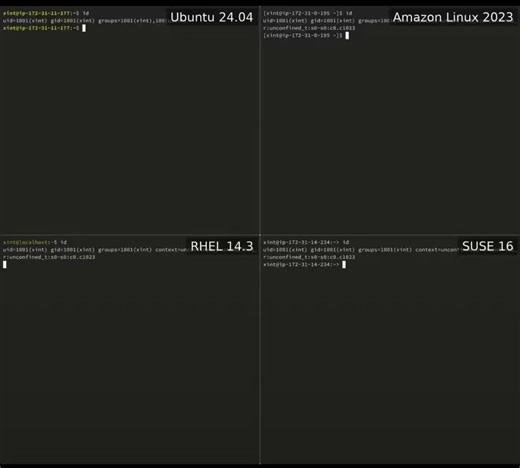Click the uid=1001(xint) output line in the Amazon Linux pane
This screenshot has width=520, height=468.
pos(326,21)
